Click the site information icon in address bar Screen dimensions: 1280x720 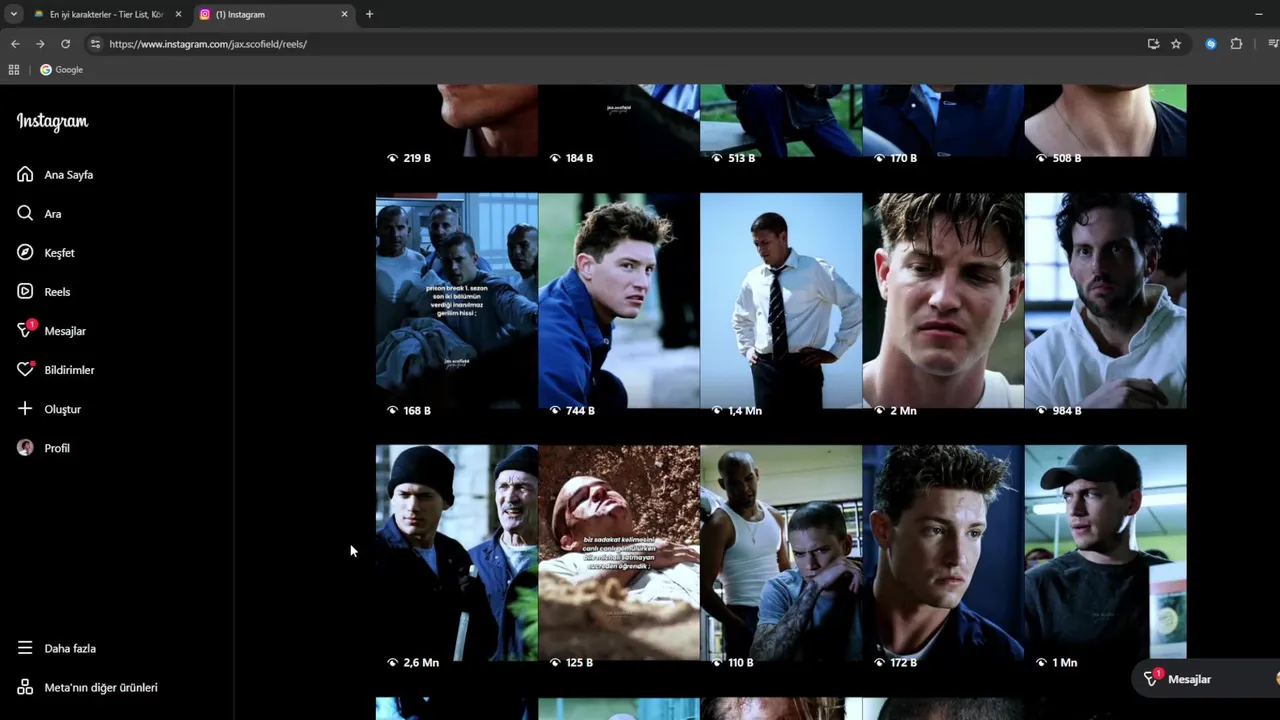(x=95, y=44)
